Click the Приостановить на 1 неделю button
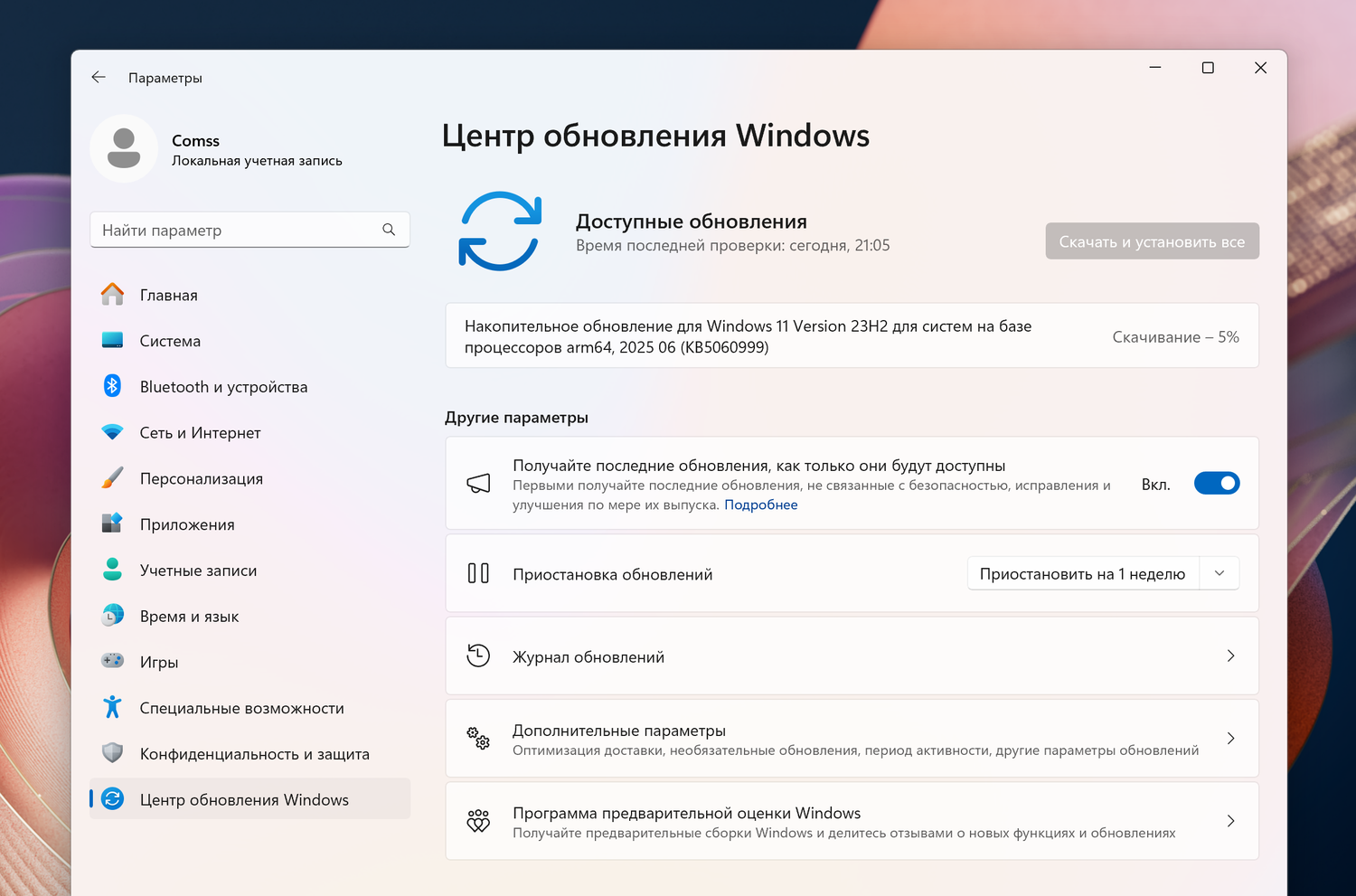Screen dimensions: 1356x896 (x=1083, y=573)
